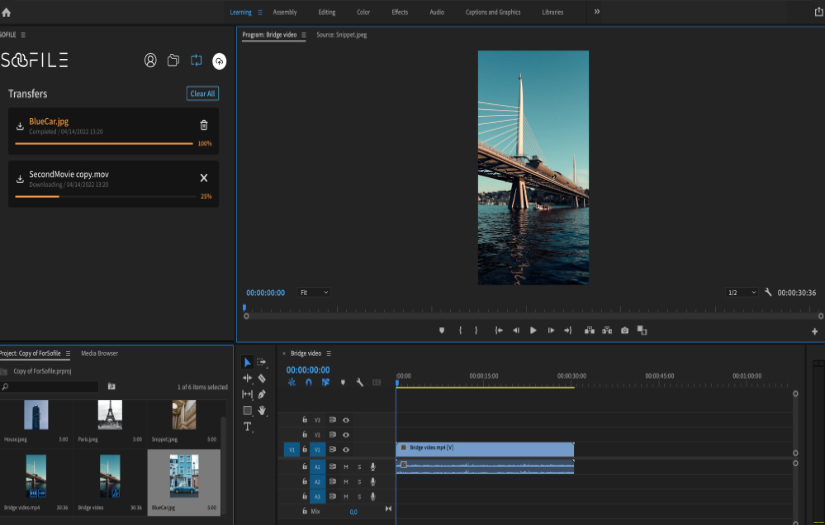
Task: Mute audio track A1
Action: 346,467
